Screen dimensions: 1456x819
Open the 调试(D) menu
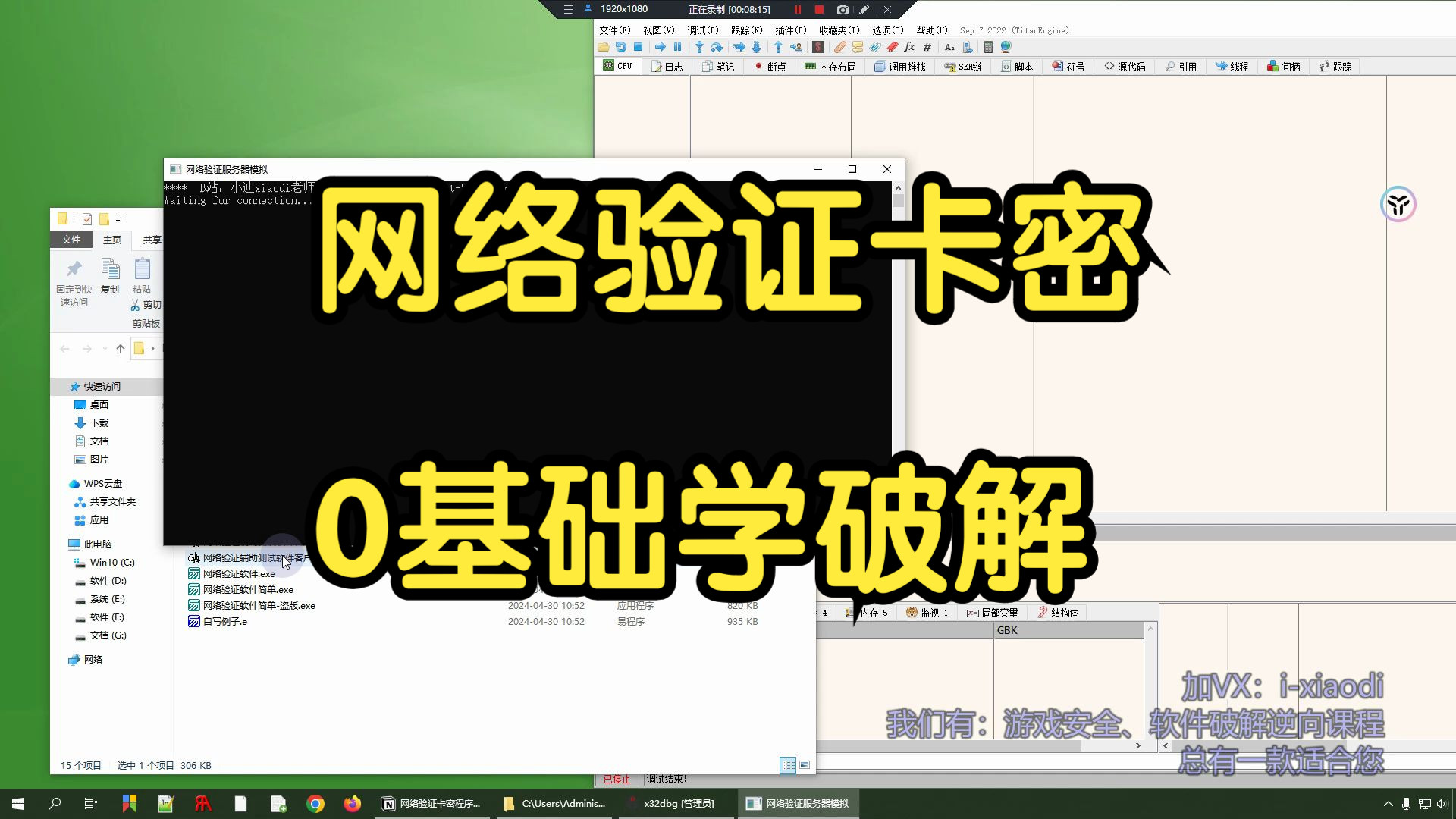pos(703,30)
